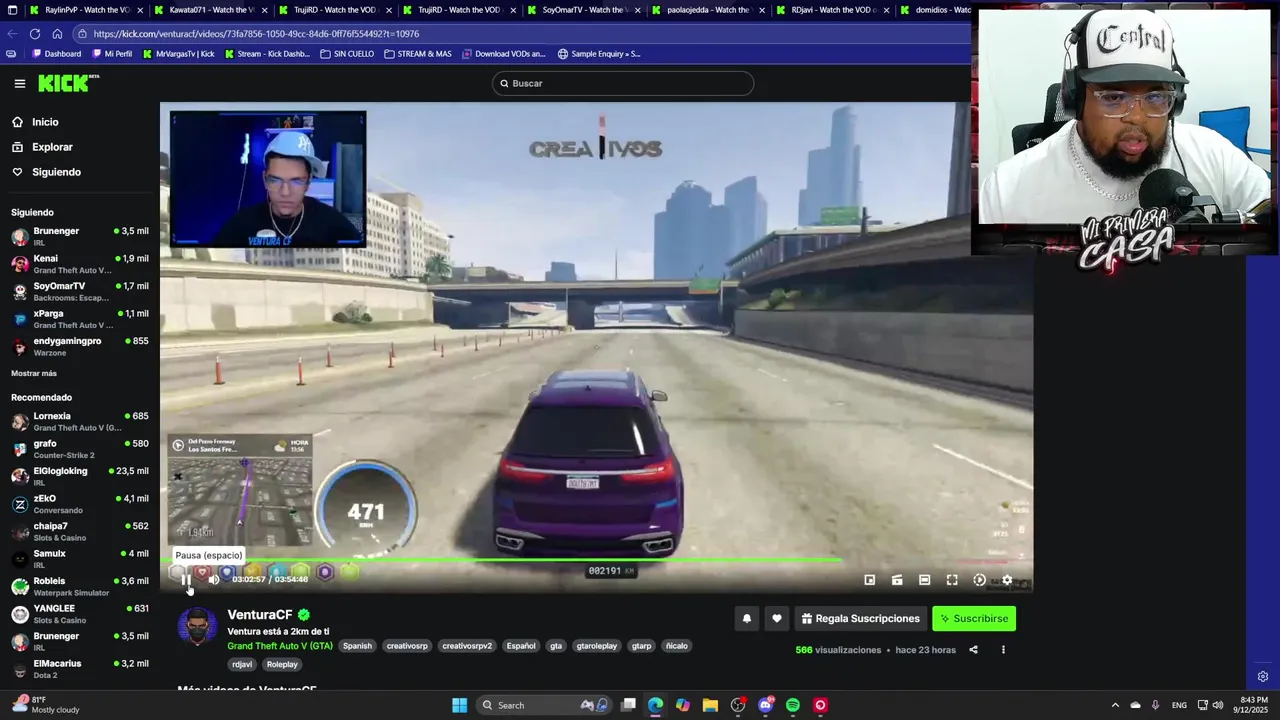This screenshot has width=1280, height=720.
Task: Open Samulx recommended channel
Action: 80,559
